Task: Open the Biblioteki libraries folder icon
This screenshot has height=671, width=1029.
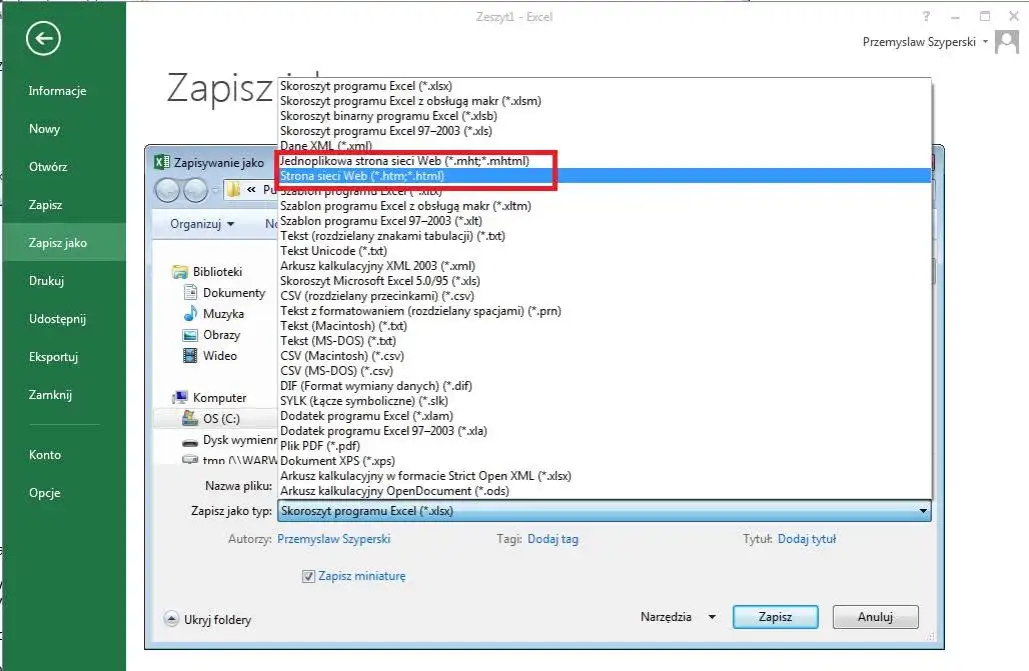Action: [x=180, y=272]
